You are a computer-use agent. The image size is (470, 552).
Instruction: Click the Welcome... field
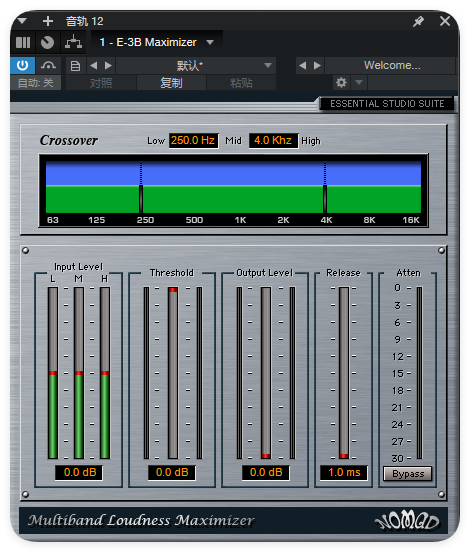pos(391,65)
